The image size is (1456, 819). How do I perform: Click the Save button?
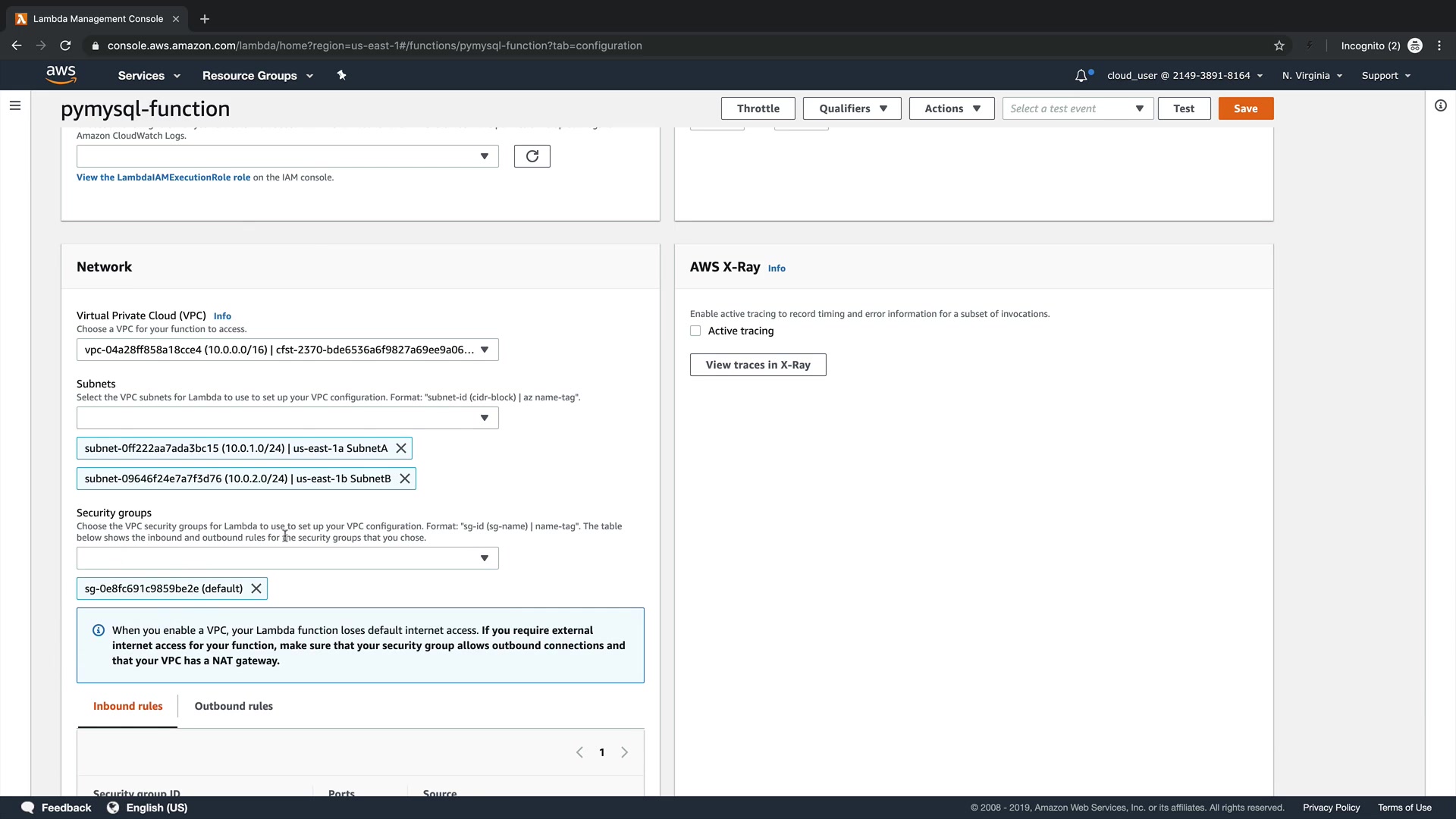click(1245, 108)
